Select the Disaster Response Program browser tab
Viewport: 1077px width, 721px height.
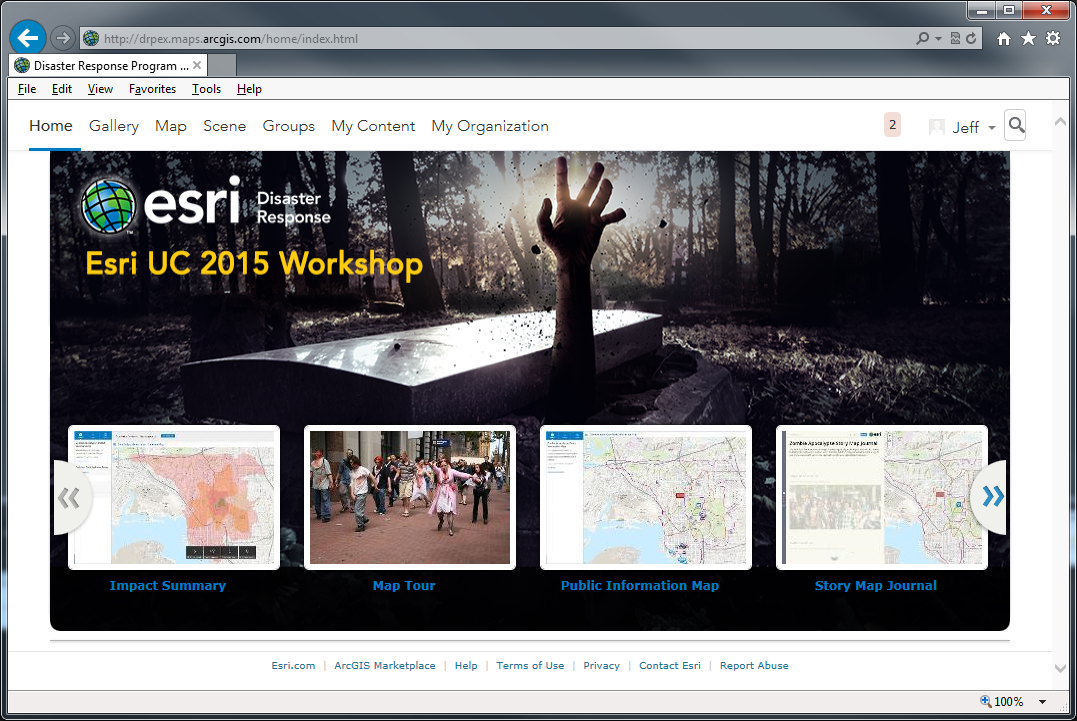[x=108, y=66]
